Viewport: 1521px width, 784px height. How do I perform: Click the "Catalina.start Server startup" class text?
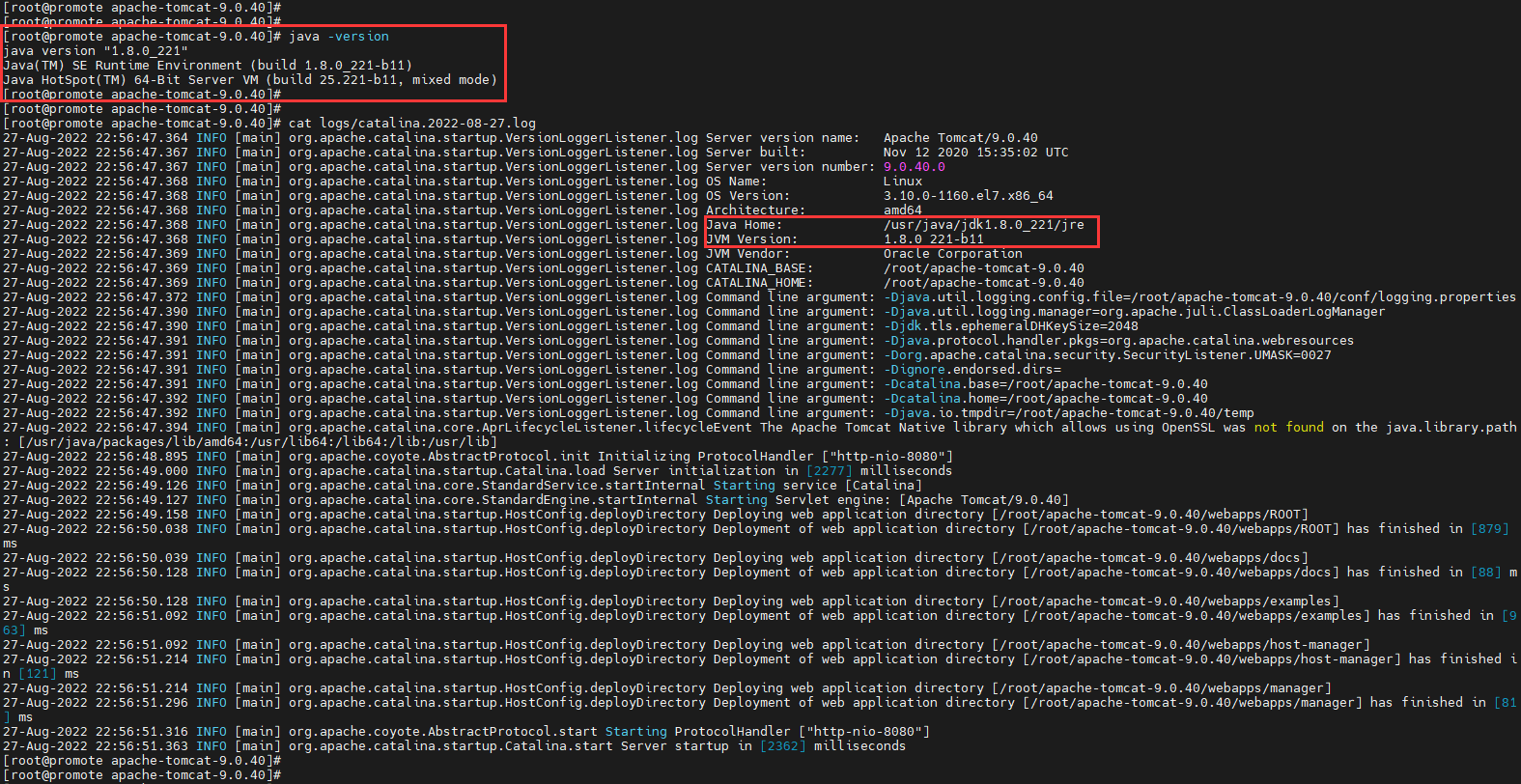tap(617, 746)
